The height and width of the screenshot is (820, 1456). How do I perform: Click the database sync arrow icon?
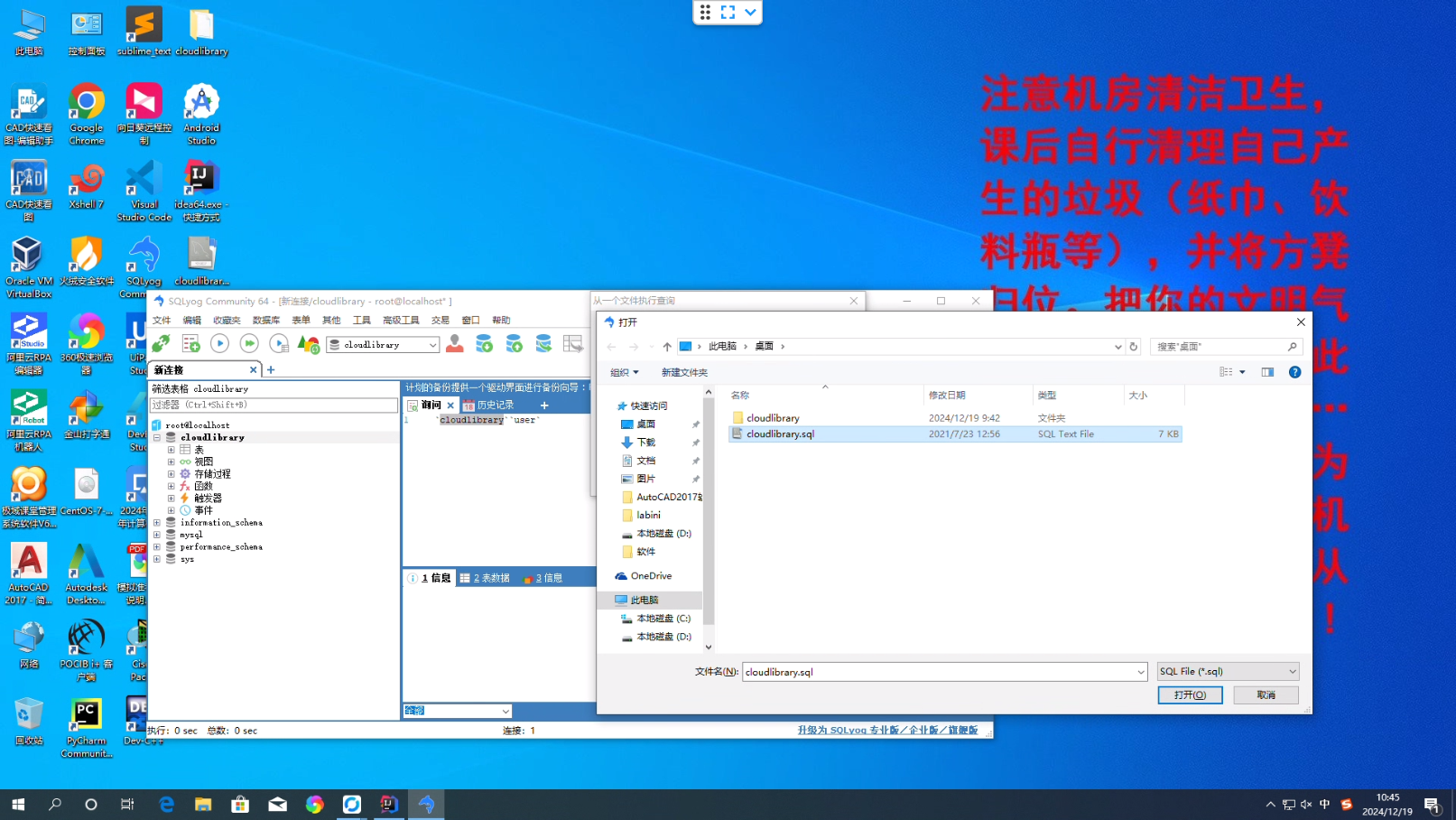coord(543,344)
